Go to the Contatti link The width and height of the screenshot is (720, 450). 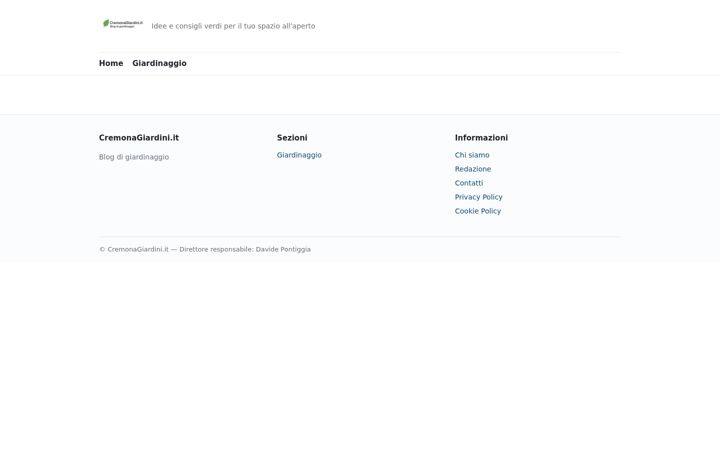click(469, 183)
